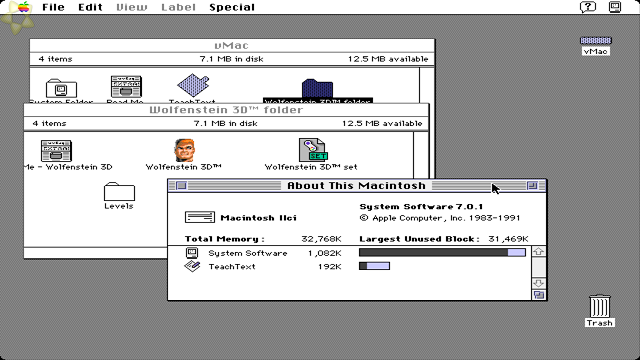Select the vMac disk icon on desktop
The image size is (640, 360).
[596, 40]
